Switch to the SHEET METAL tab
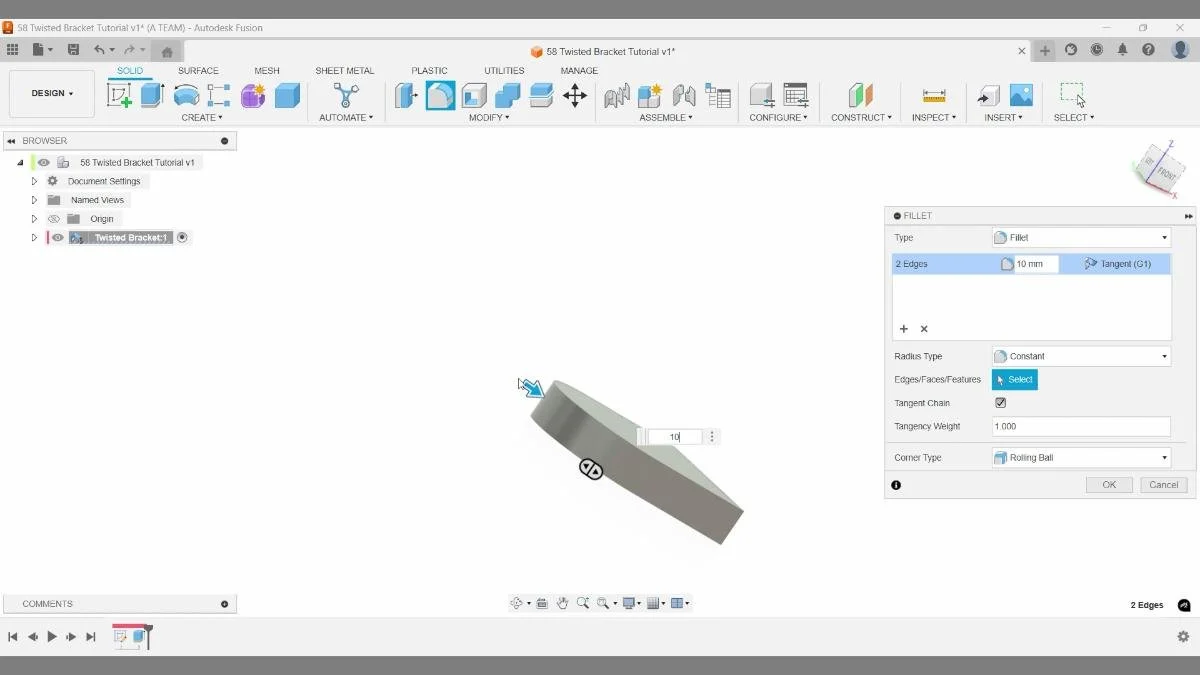Viewport: 1200px width, 675px height. tap(345, 70)
